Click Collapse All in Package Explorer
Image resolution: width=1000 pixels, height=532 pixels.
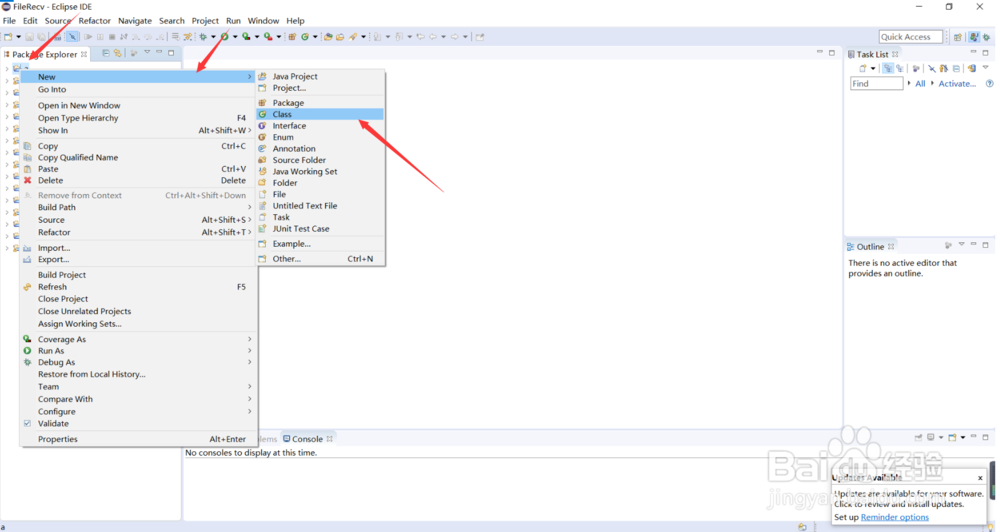click(x=106, y=53)
